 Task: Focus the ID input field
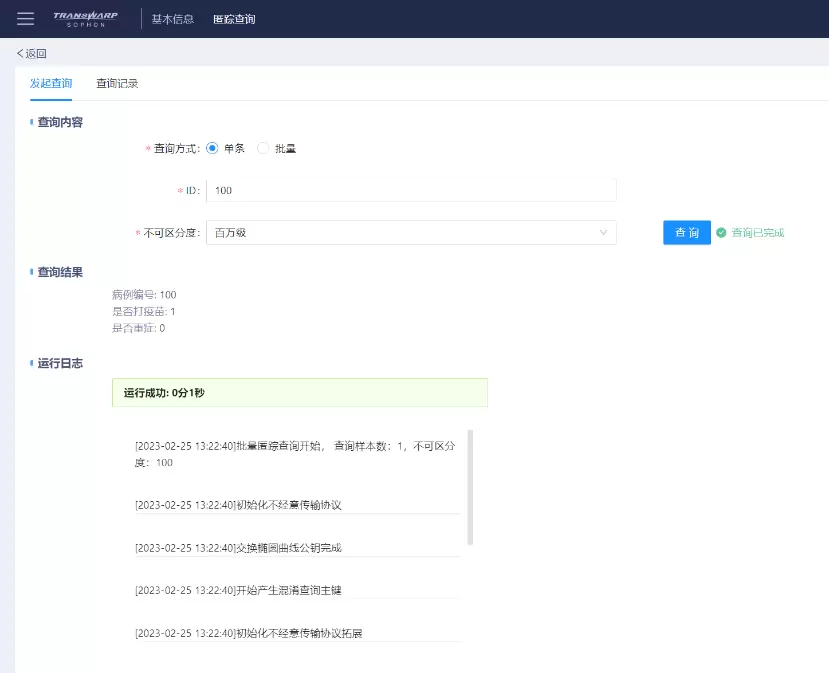(x=411, y=190)
